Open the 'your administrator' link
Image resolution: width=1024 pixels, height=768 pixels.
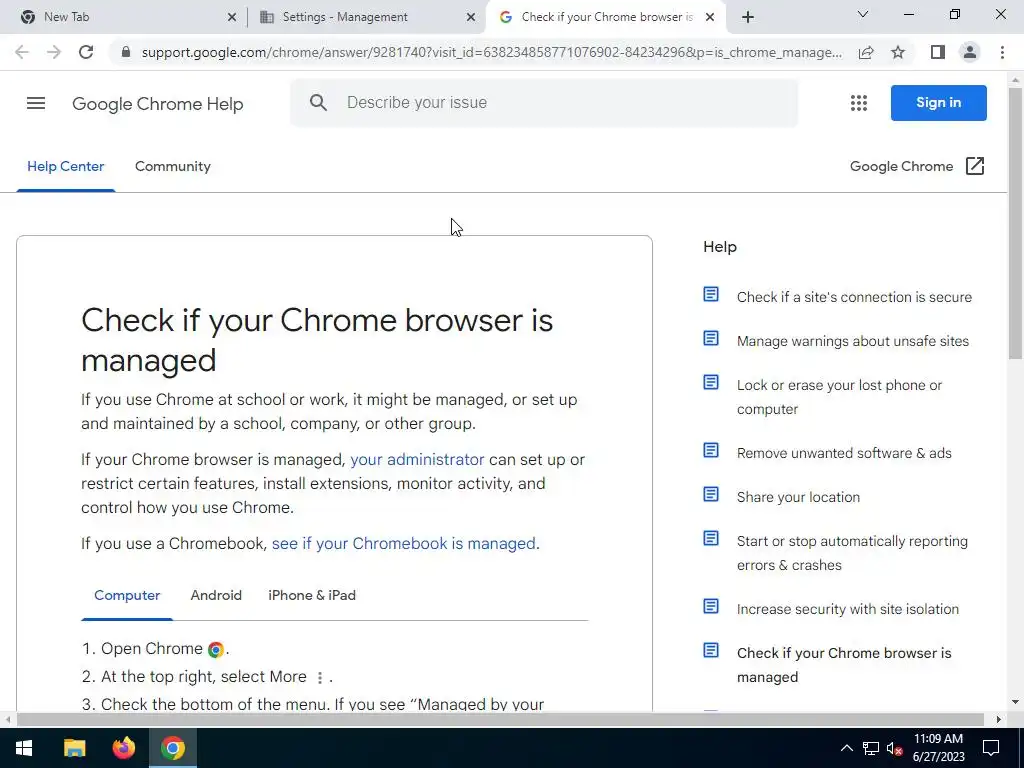coord(417,460)
